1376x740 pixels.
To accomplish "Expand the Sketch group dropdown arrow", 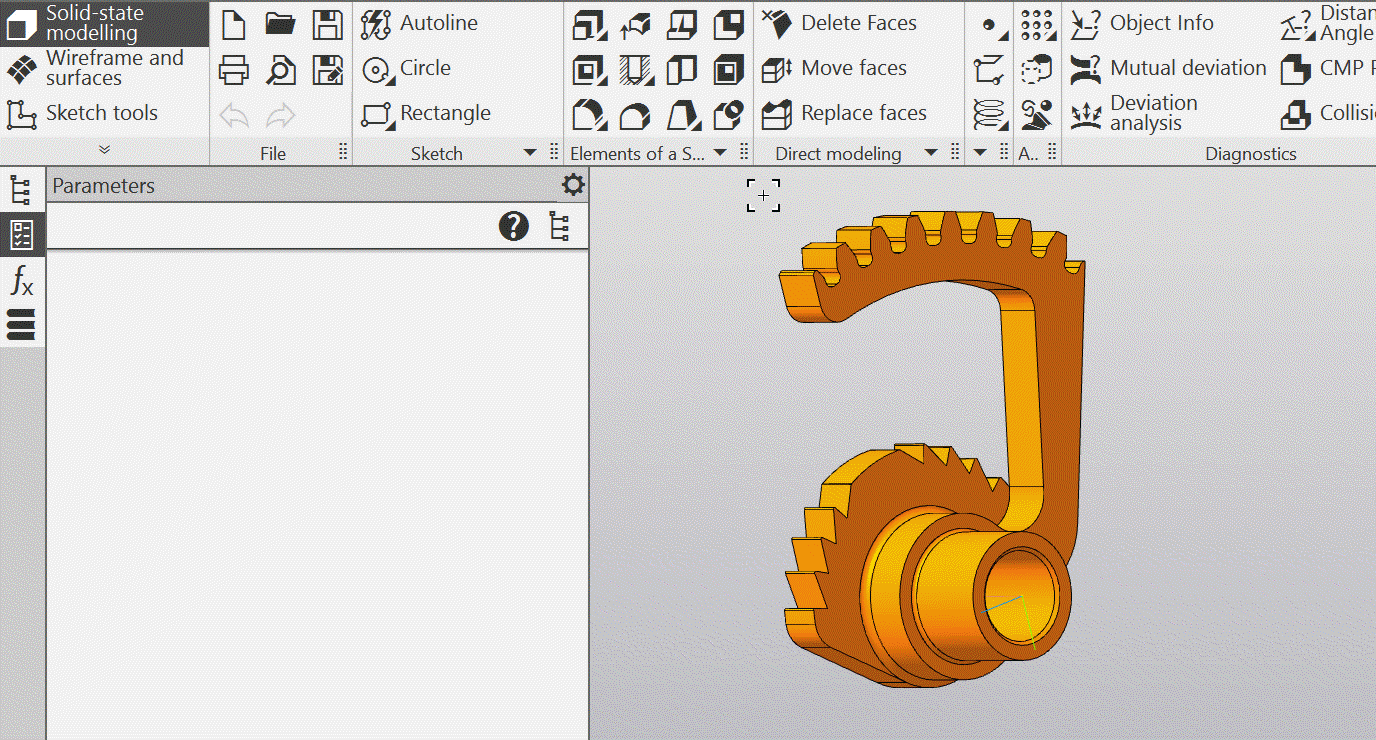I will coord(530,153).
